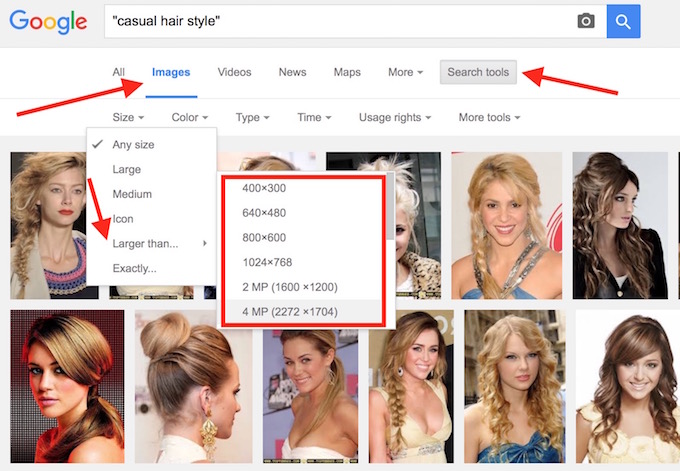Screen dimensions: 680x471
Task: Switch to the Videos tab
Action: pyautogui.click(x=234, y=72)
